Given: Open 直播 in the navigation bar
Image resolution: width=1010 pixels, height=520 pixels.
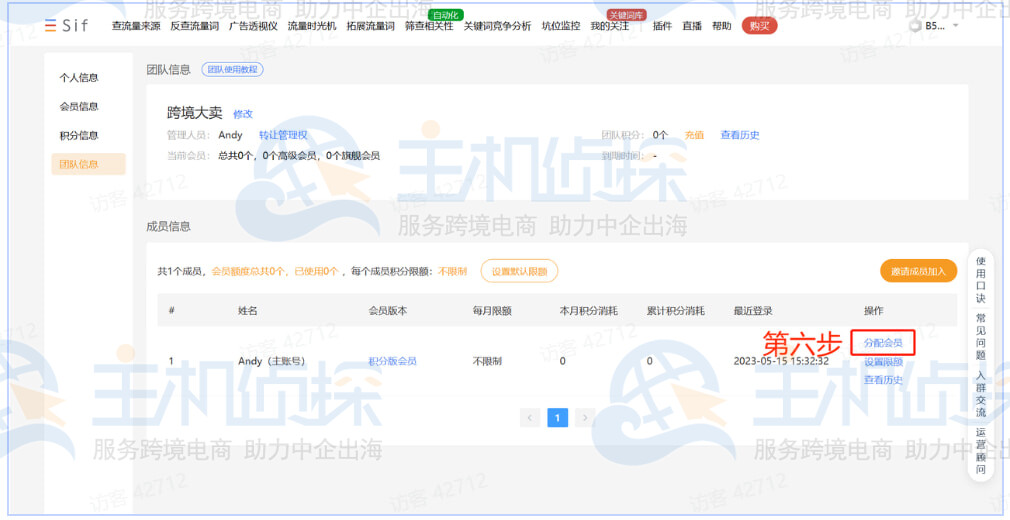Looking at the screenshot, I should coord(692,26).
